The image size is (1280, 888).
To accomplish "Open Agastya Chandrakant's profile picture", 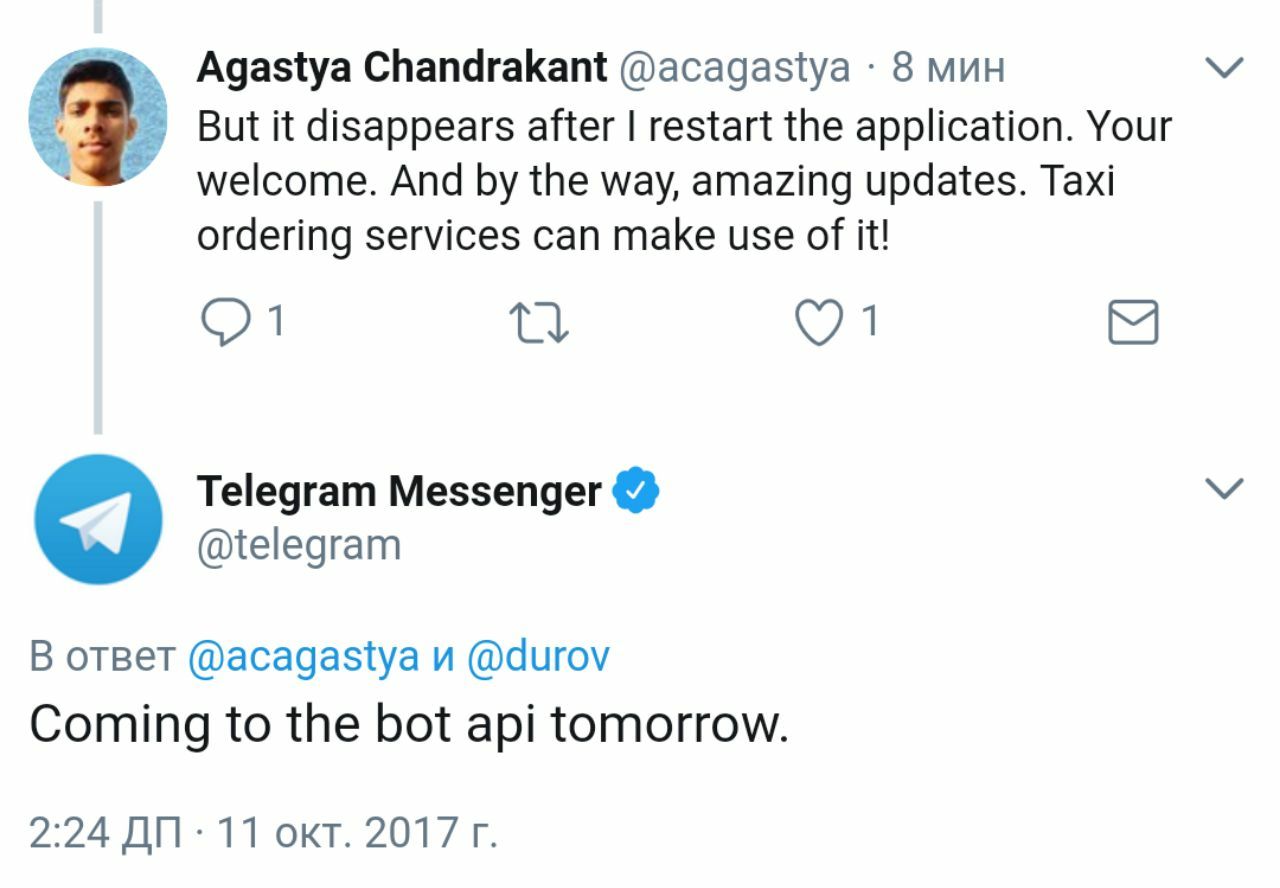I will (97, 117).
